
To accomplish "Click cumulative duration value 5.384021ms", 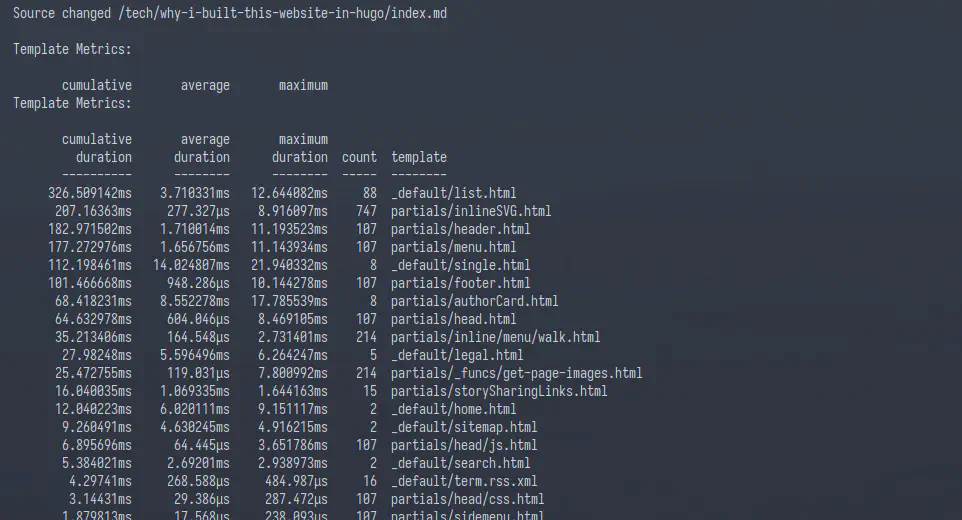I will (97, 463).
